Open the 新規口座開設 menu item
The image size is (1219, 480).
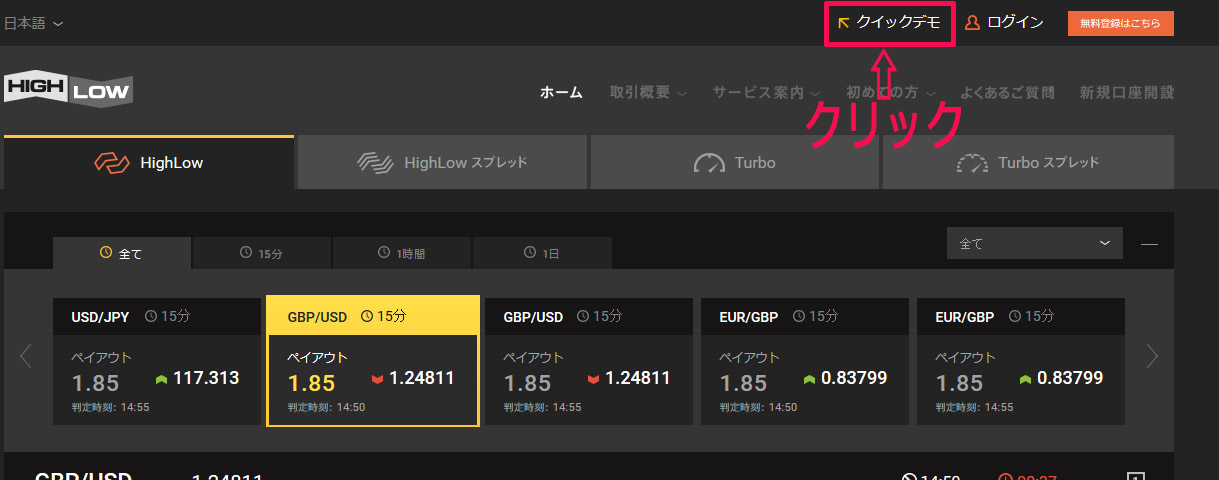coord(1127,92)
